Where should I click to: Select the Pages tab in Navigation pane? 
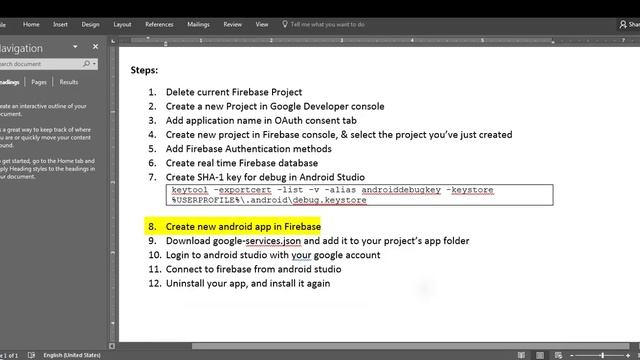39,82
